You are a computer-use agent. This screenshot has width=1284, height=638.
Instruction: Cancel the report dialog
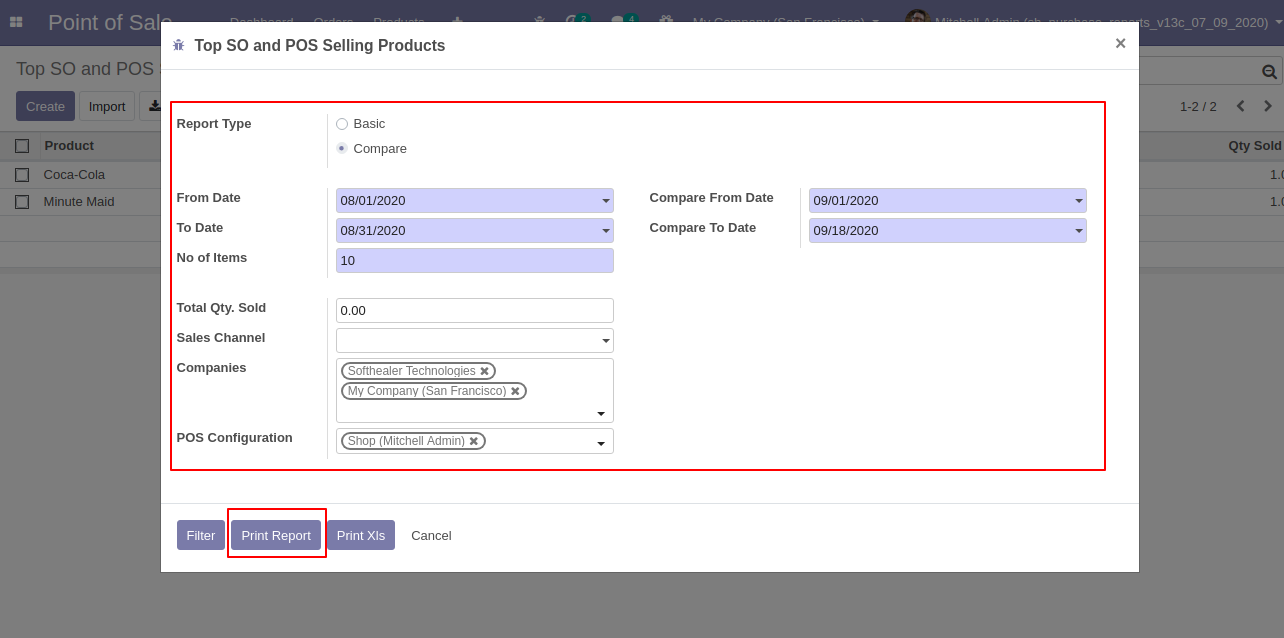coord(431,535)
